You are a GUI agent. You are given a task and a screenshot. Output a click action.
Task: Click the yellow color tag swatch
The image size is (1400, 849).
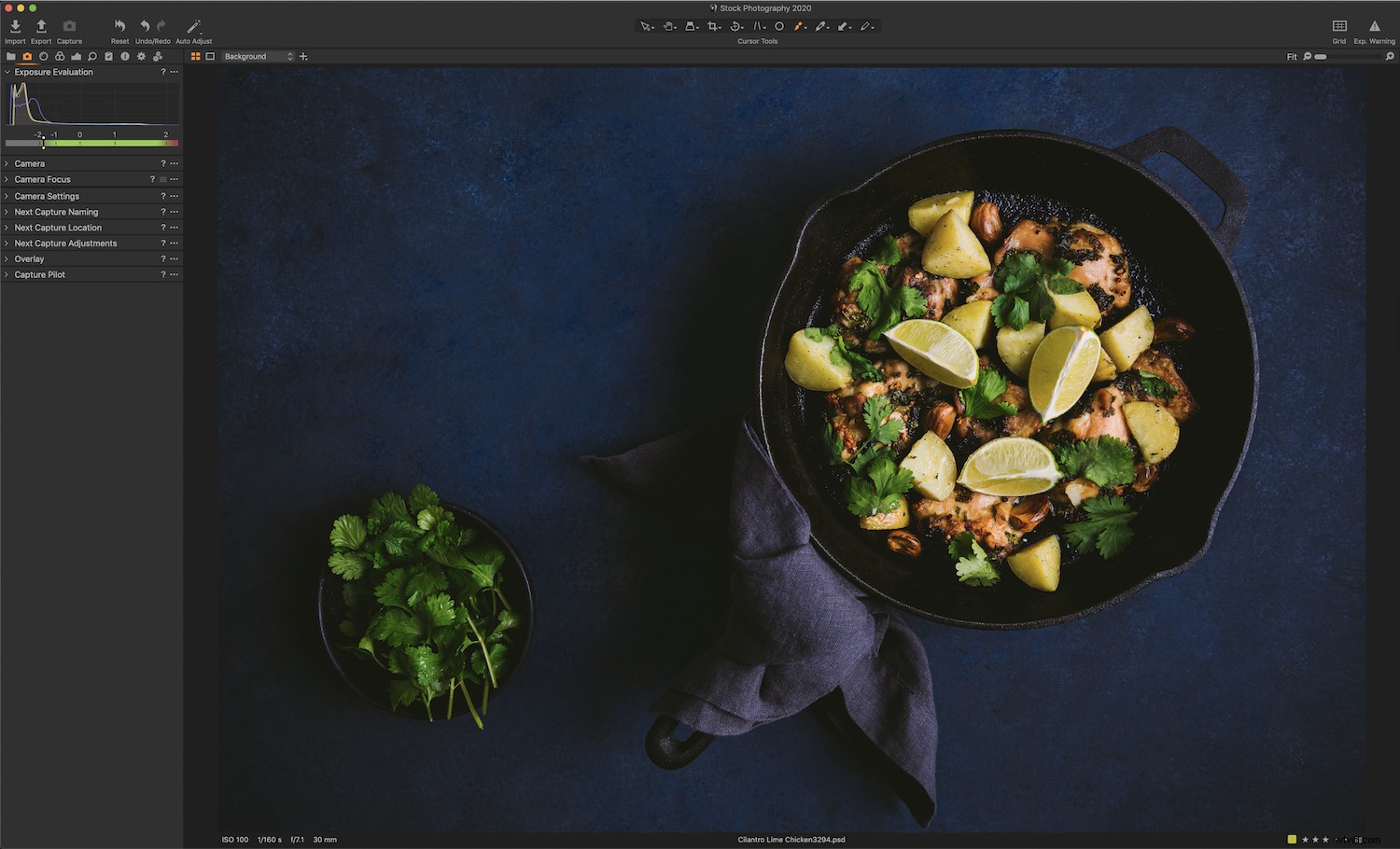[x=1293, y=839]
